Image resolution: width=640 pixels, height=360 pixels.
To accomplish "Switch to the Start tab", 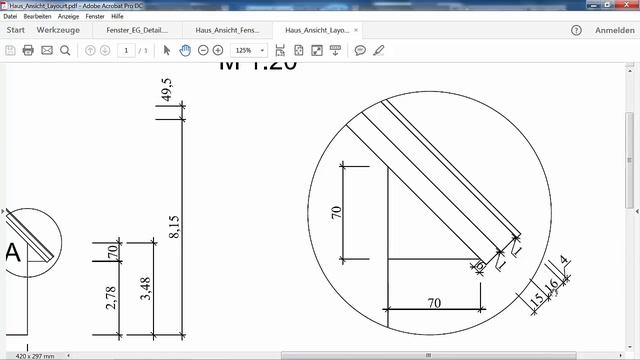I will (16, 30).
